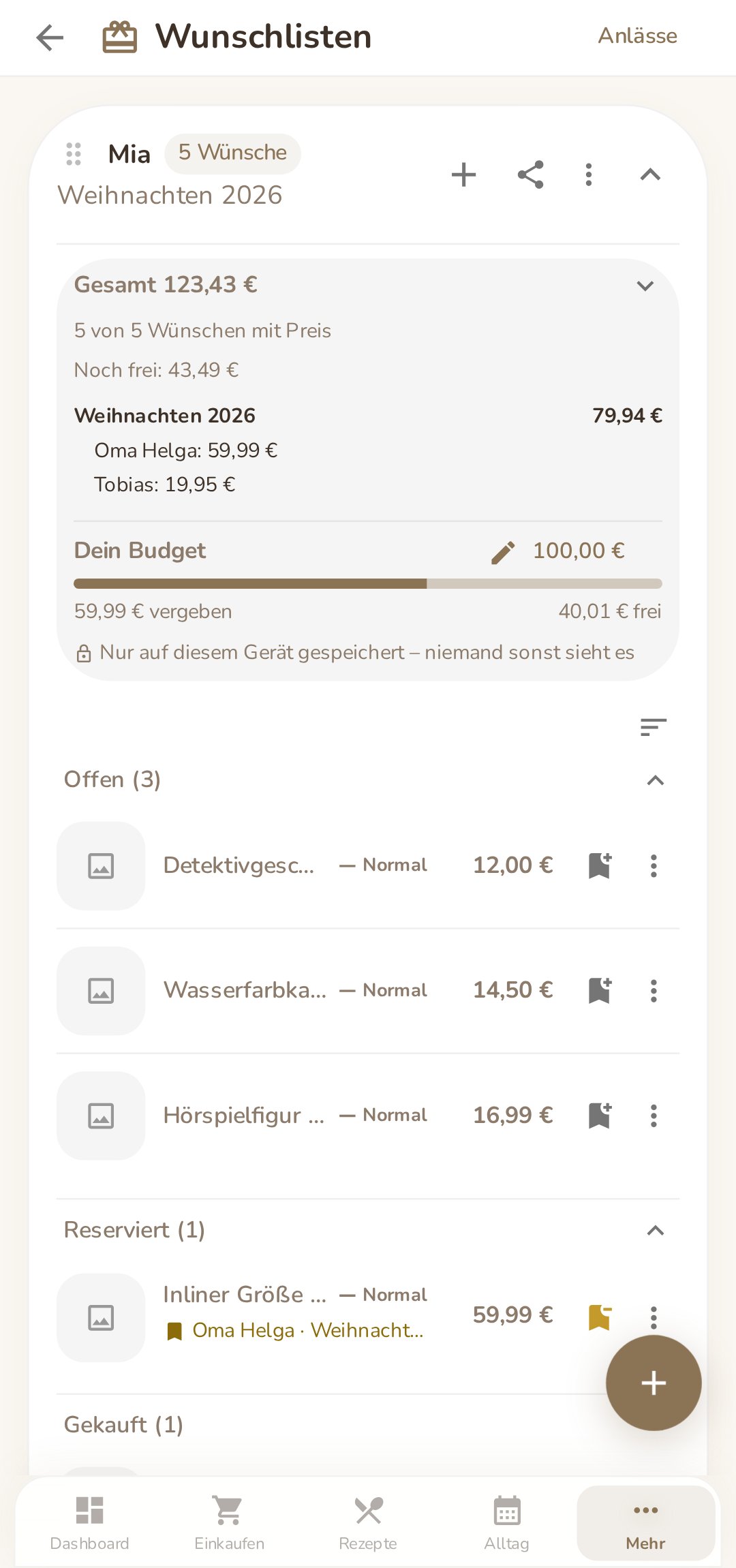
Task: Tap Normal priority on Detektivgesc... row
Action: point(383,865)
